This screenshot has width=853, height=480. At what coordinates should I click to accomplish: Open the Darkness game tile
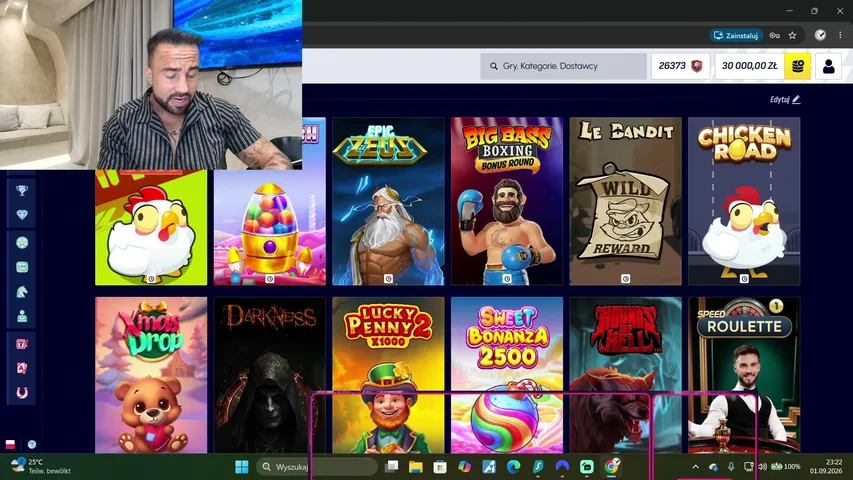pos(269,375)
